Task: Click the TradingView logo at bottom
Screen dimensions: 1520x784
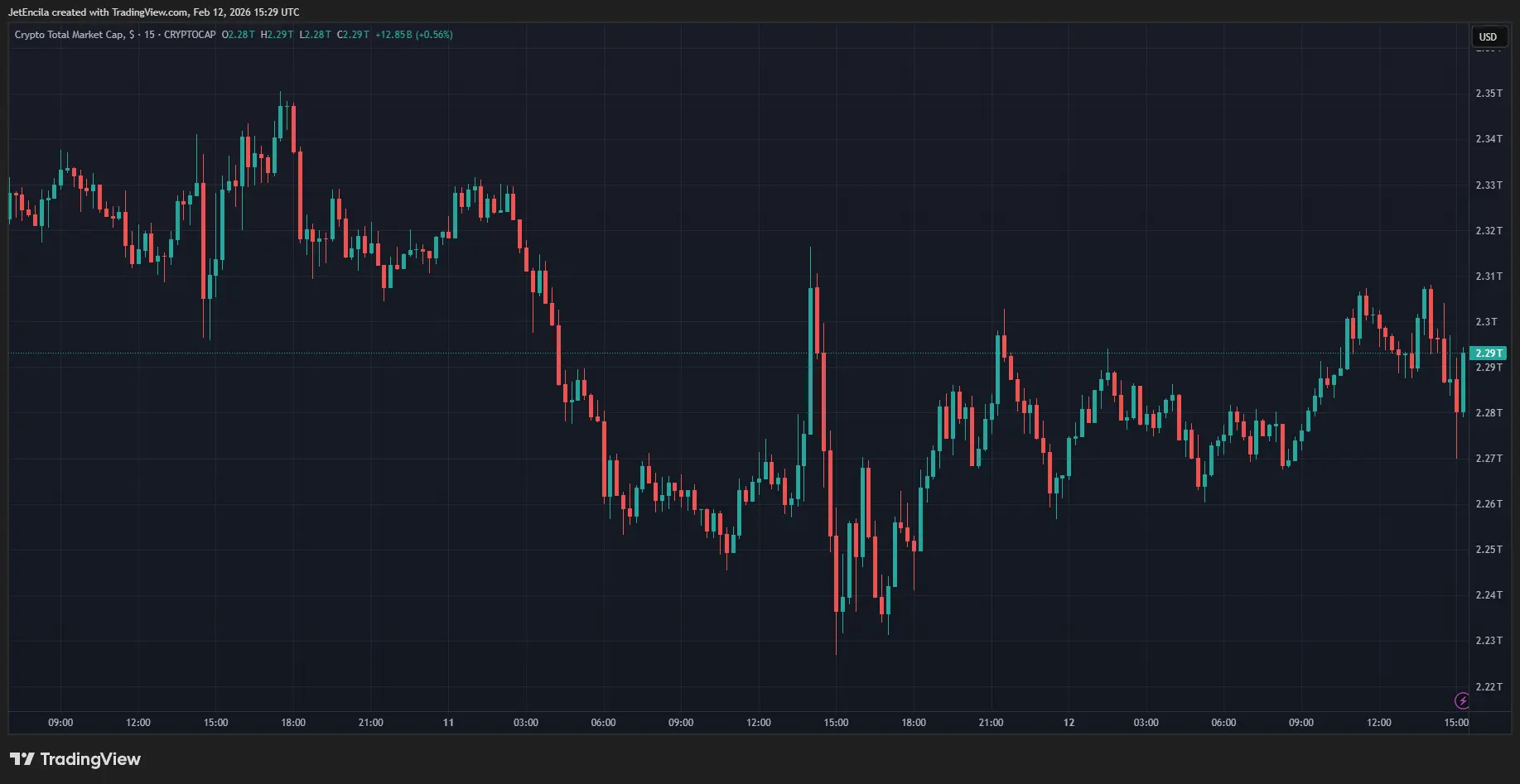Action: (75, 759)
